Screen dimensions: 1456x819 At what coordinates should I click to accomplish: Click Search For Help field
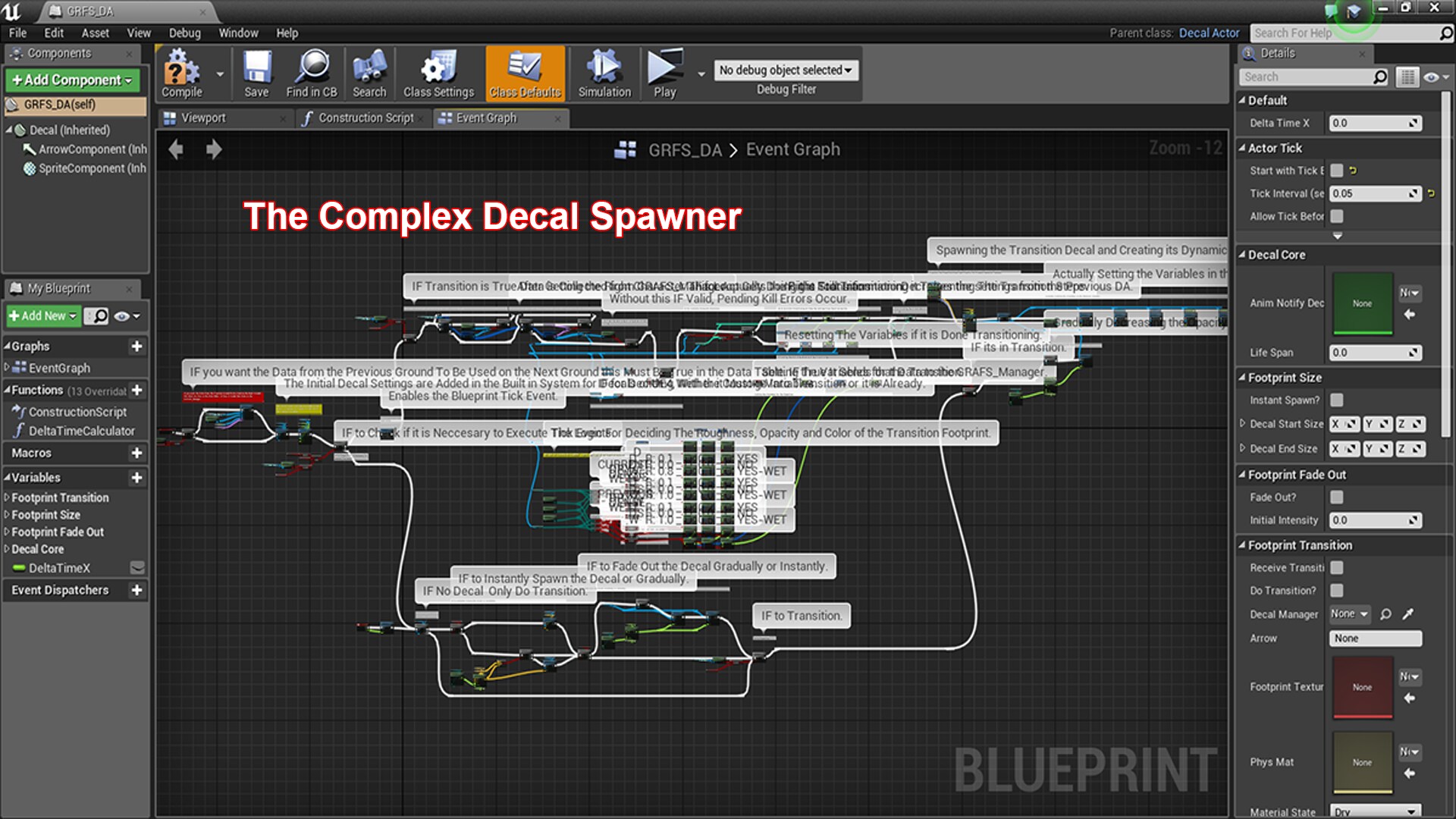click(x=1345, y=33)
